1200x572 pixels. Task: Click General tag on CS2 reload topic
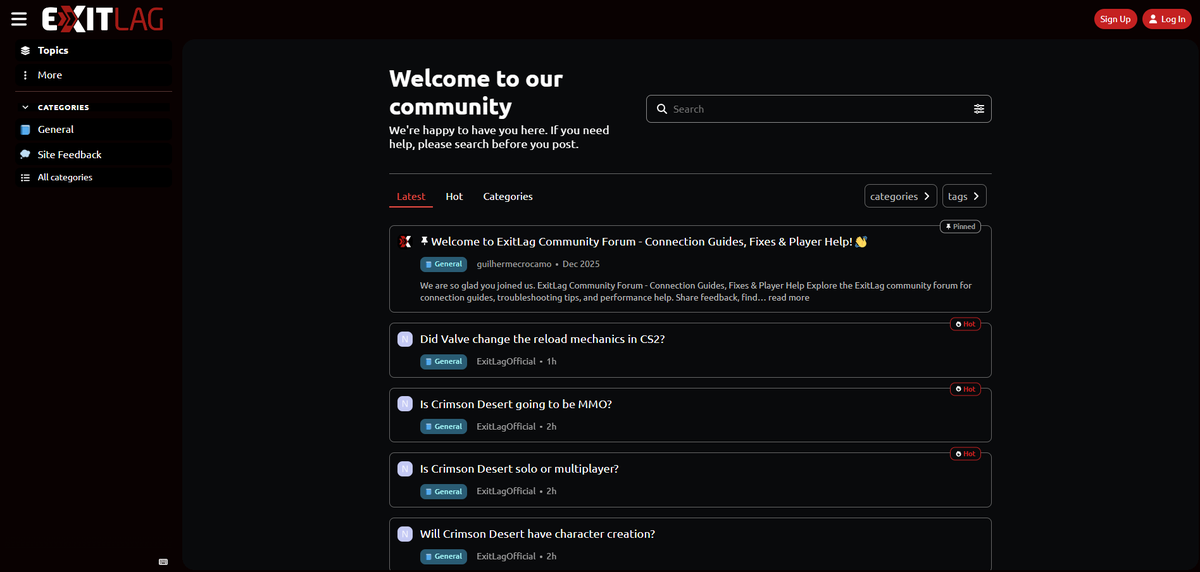pos(443,361)
